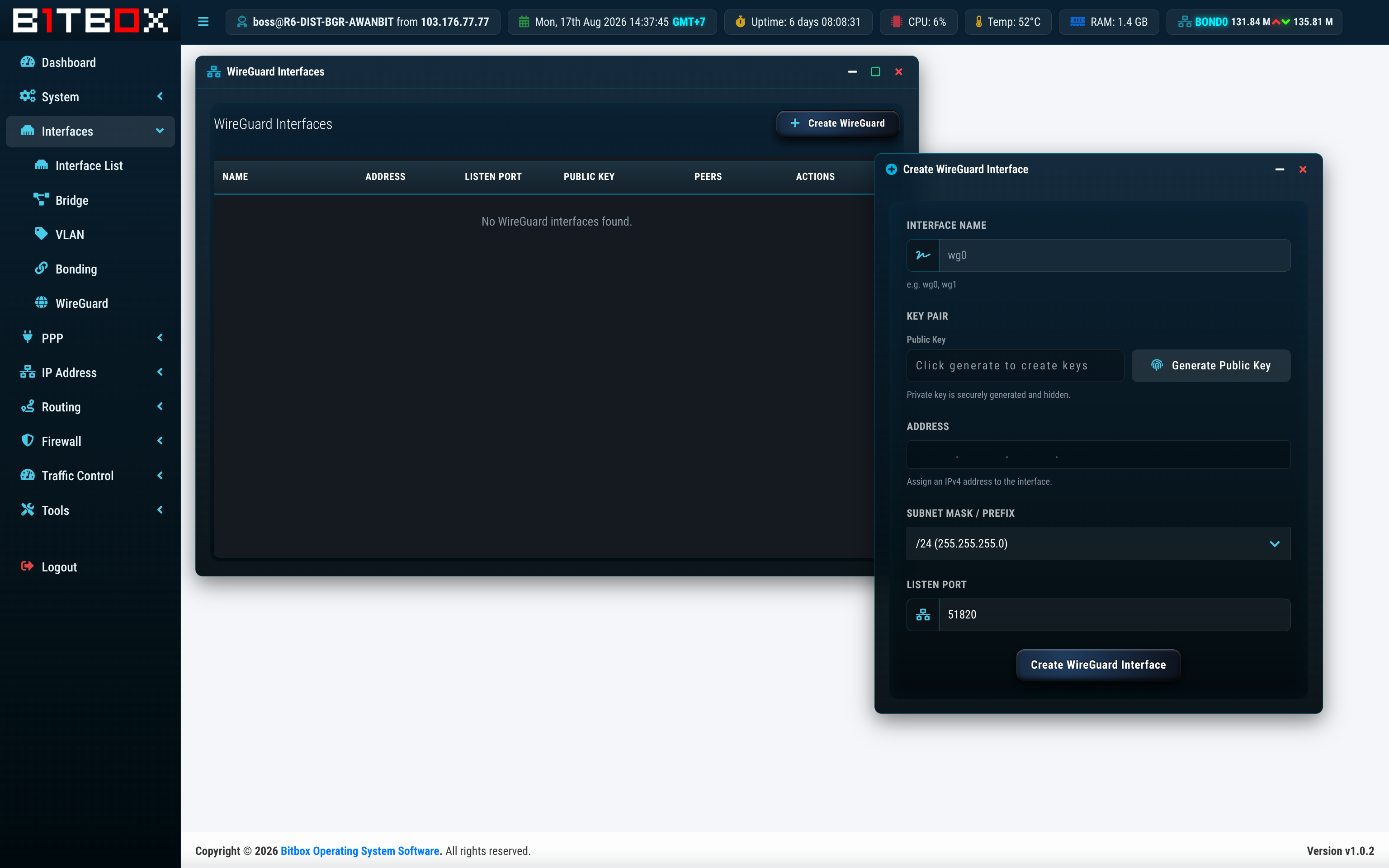Open Bitbox Operating System Software footer link
Viewport: 1389px width, 868px height.
(x=360, y=851)
